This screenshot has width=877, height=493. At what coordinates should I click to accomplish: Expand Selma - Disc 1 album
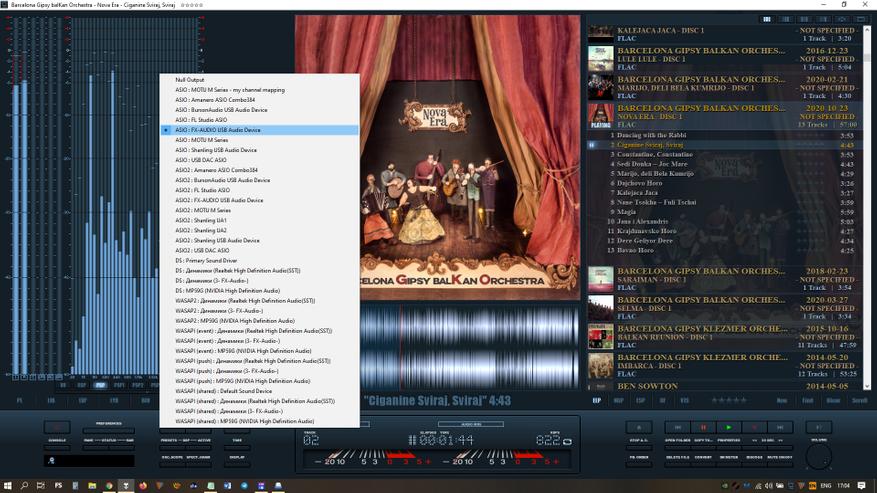(725, 308)
